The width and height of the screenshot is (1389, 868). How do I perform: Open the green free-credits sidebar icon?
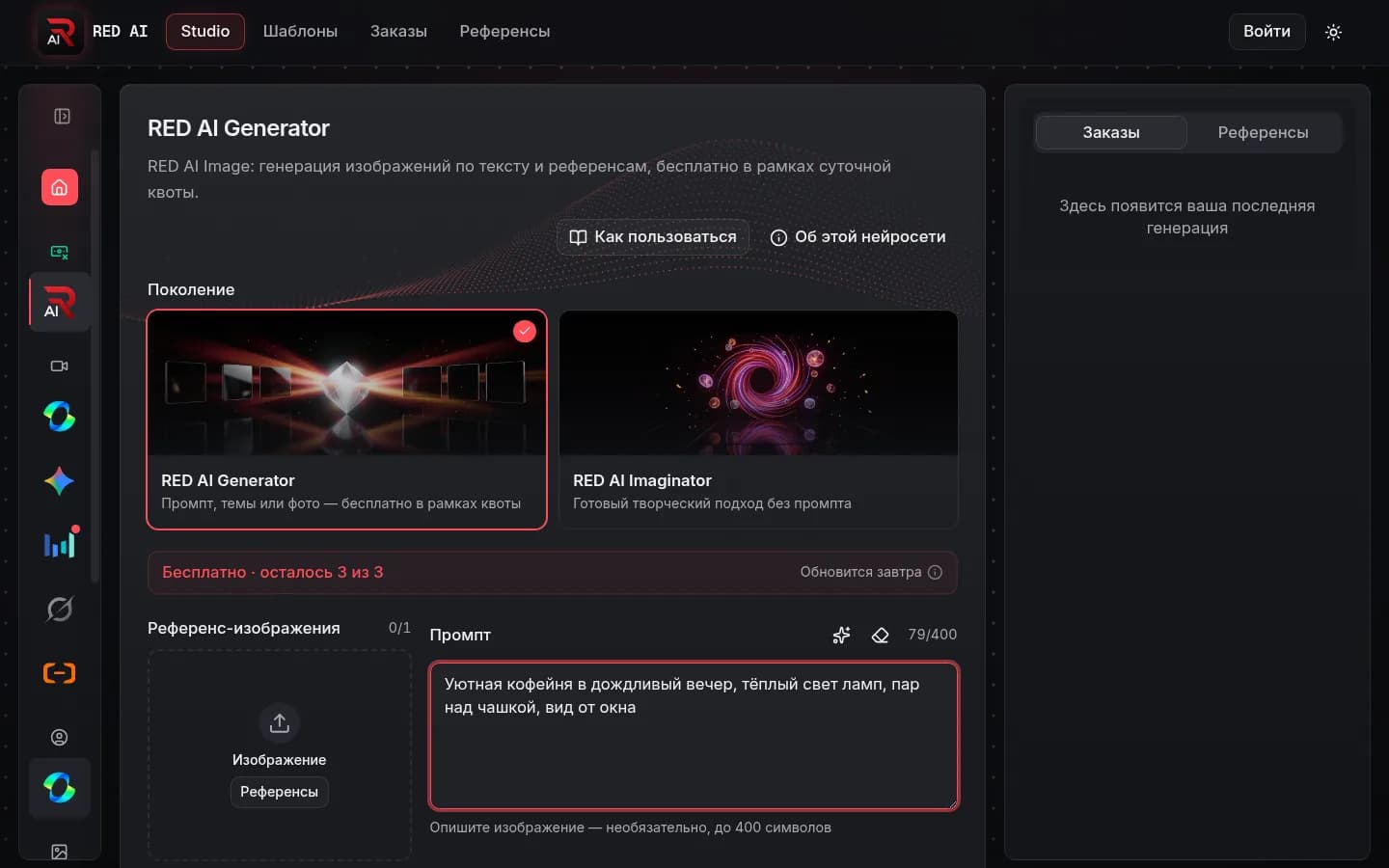[60, 252]
